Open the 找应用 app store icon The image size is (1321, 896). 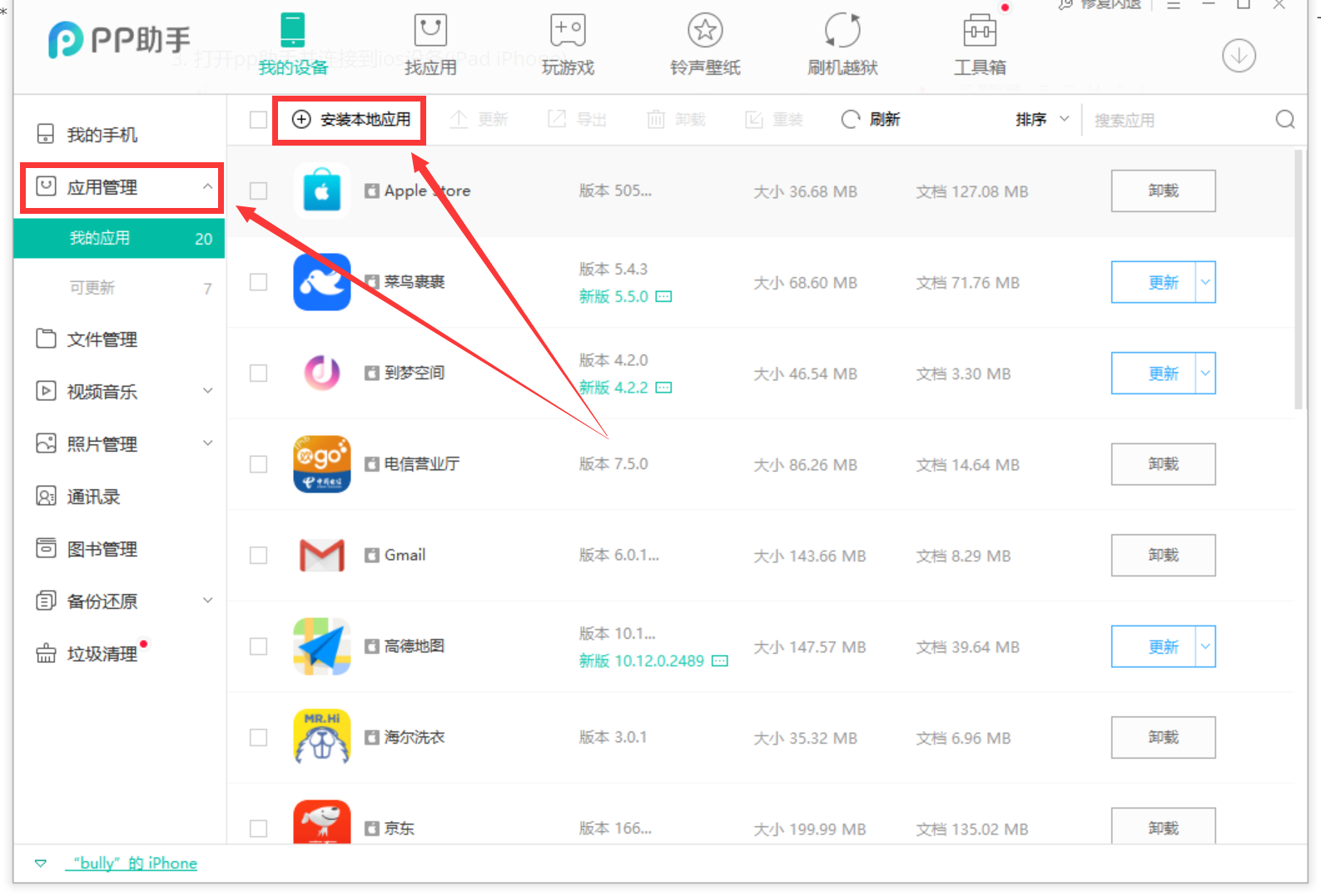[x=430, y=31]
